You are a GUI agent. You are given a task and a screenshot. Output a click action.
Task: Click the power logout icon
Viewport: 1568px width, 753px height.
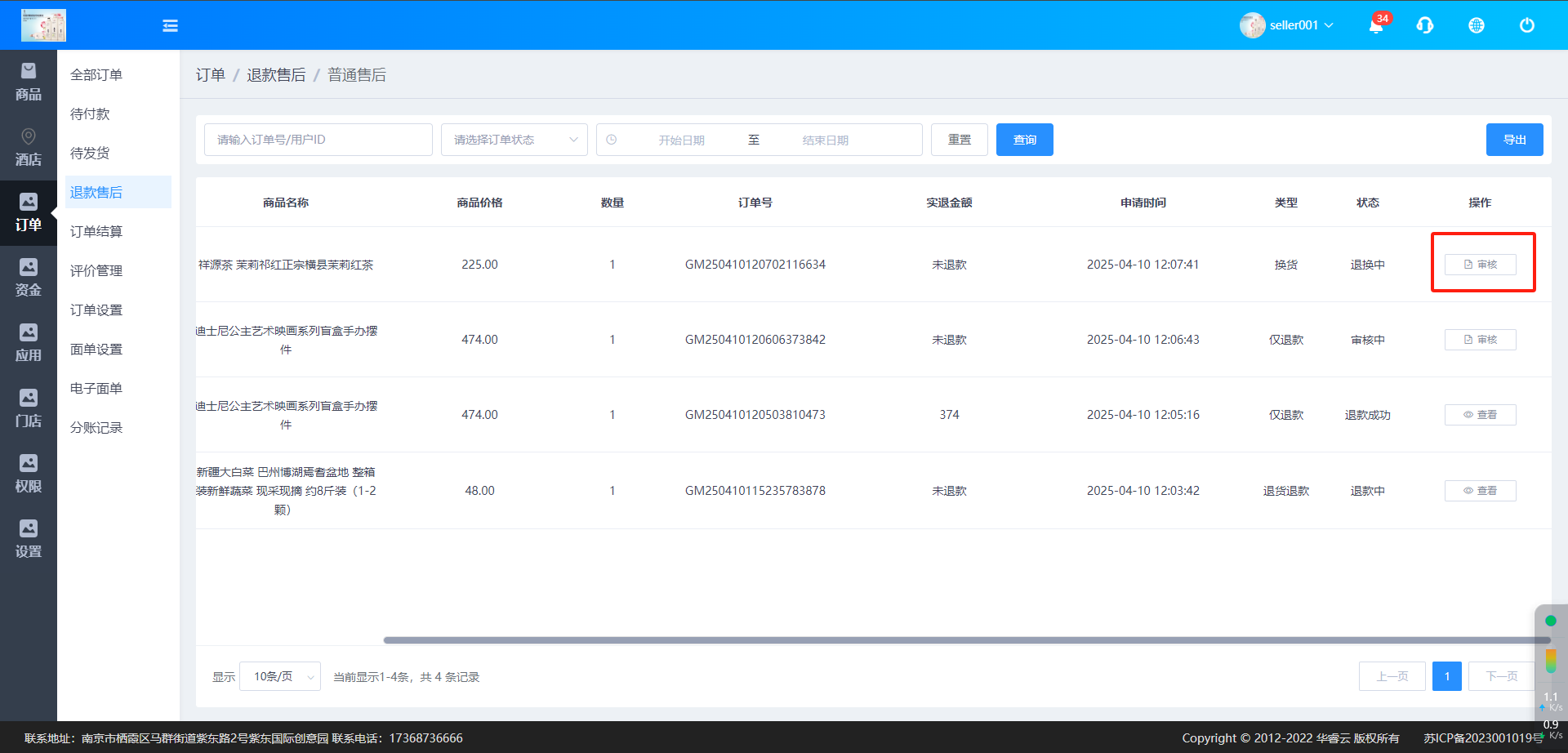(x=1526, y=26)
